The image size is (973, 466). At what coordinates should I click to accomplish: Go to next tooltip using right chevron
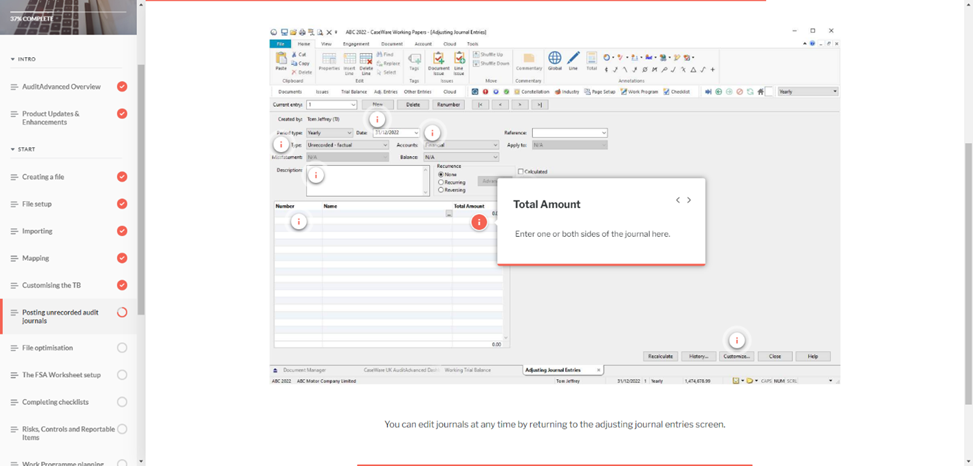(689, 200)
